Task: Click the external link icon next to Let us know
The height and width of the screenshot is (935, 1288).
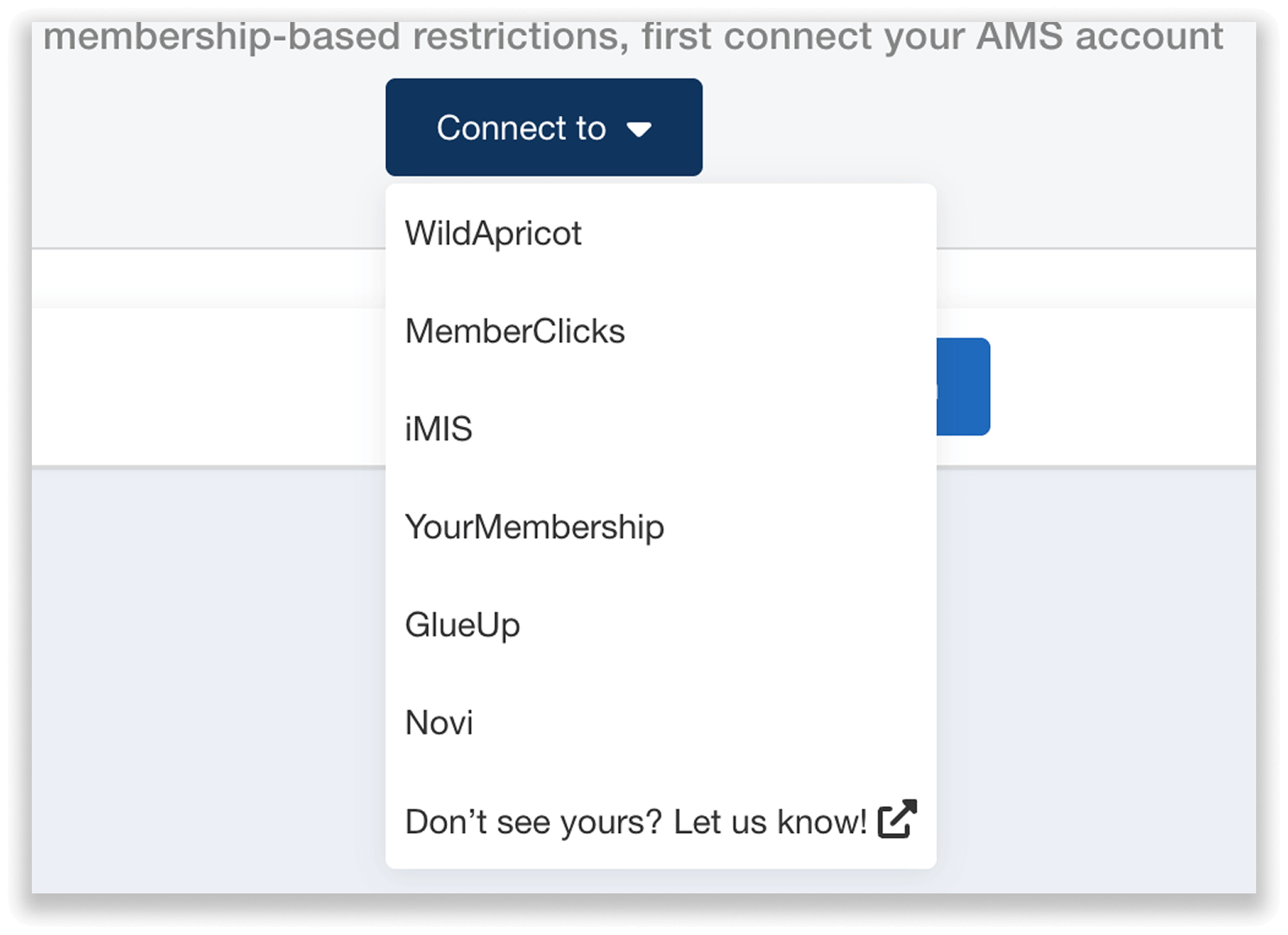Action: (x=896, y=820)
